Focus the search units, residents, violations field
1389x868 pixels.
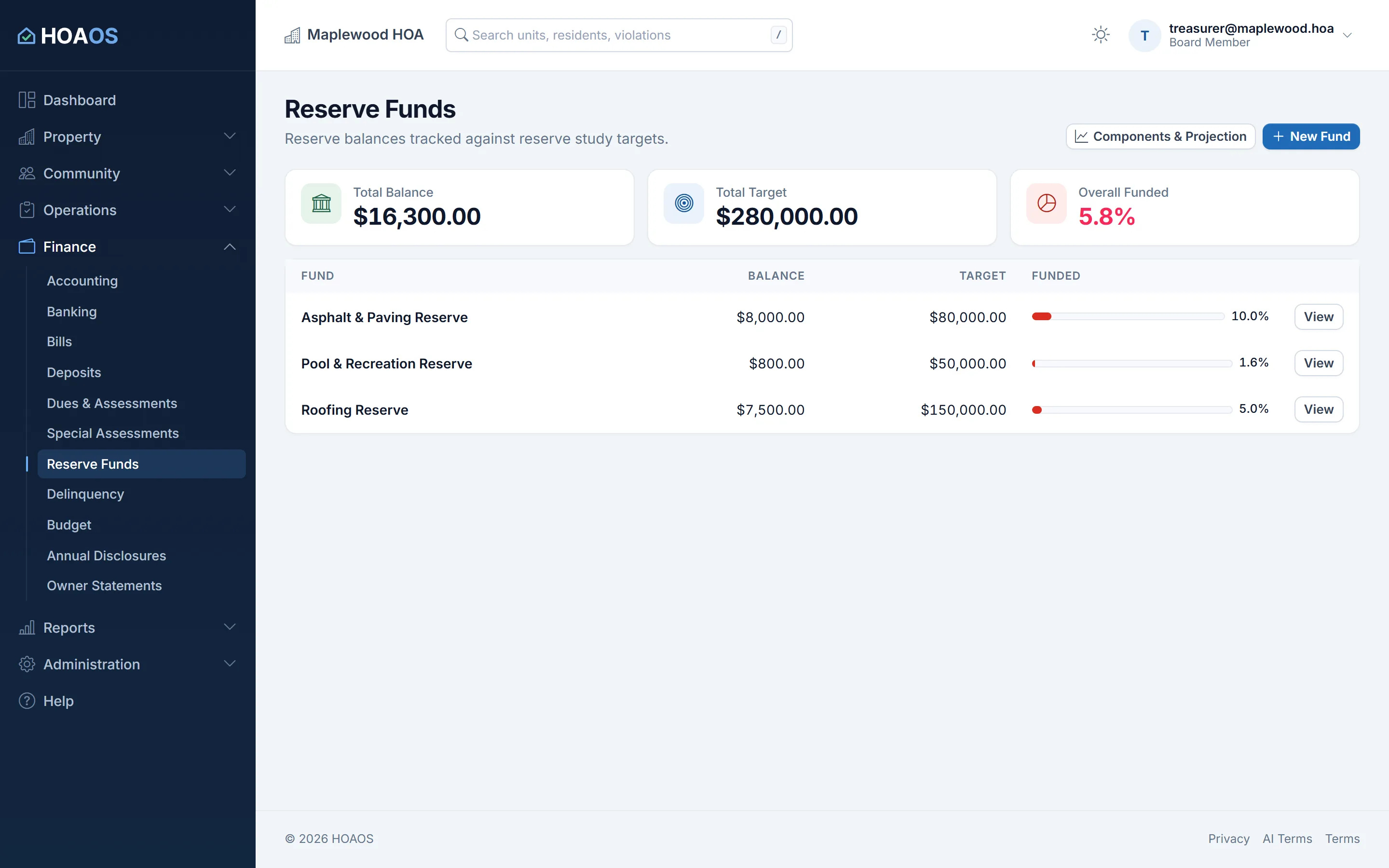619,35
